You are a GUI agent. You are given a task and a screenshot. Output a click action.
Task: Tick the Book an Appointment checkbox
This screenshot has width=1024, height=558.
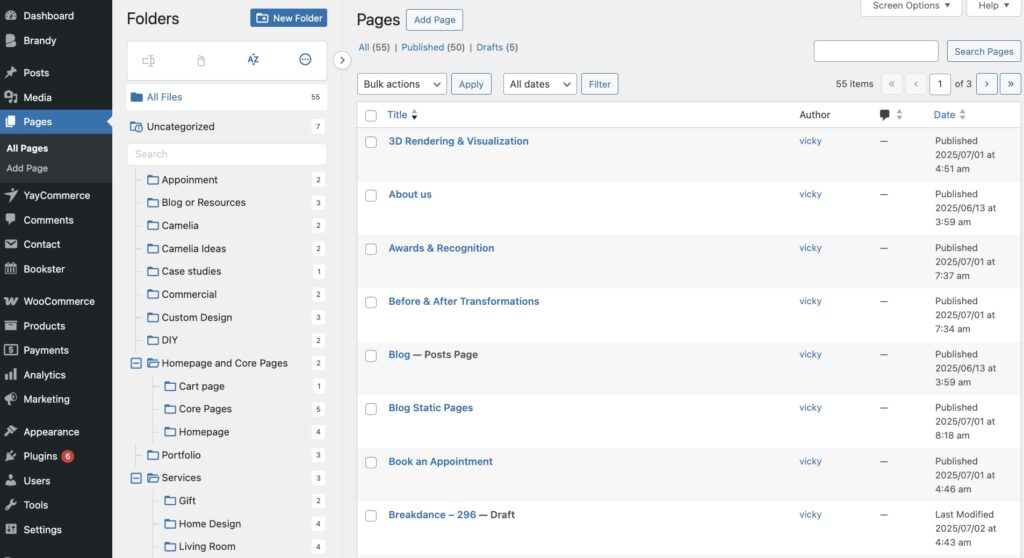coord(371,463)
